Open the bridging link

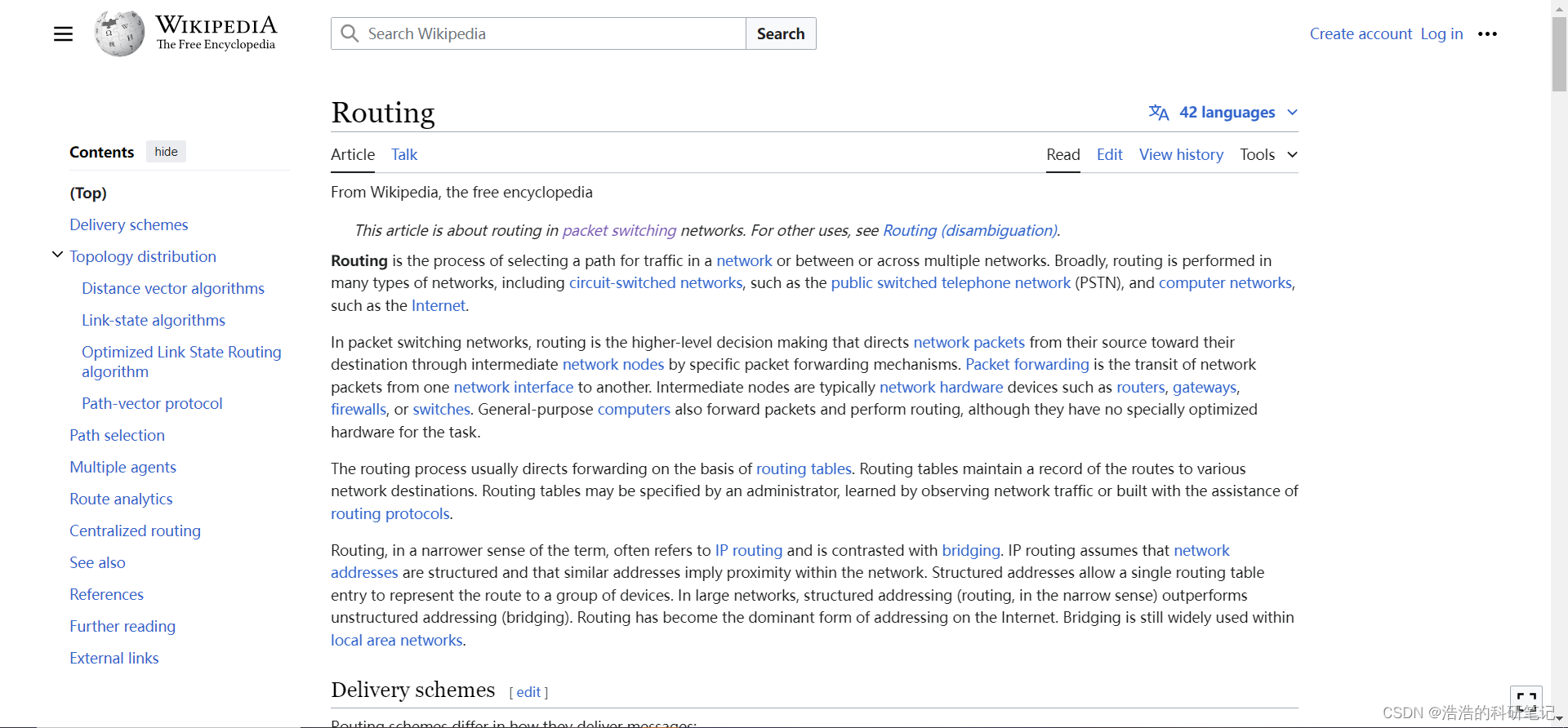(x=971, y=550)
